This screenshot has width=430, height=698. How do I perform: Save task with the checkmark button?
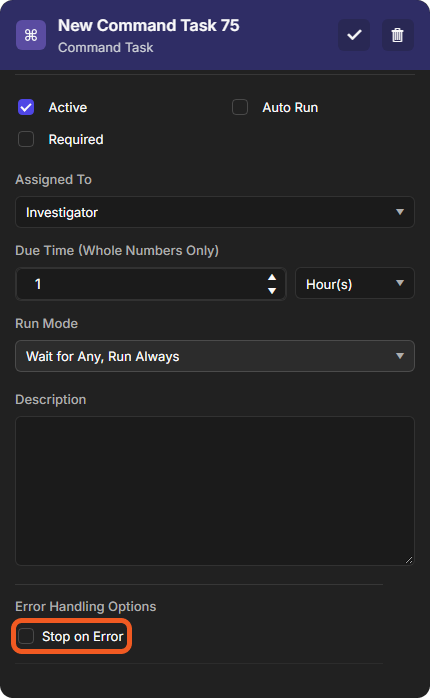[x=354, y=35]
